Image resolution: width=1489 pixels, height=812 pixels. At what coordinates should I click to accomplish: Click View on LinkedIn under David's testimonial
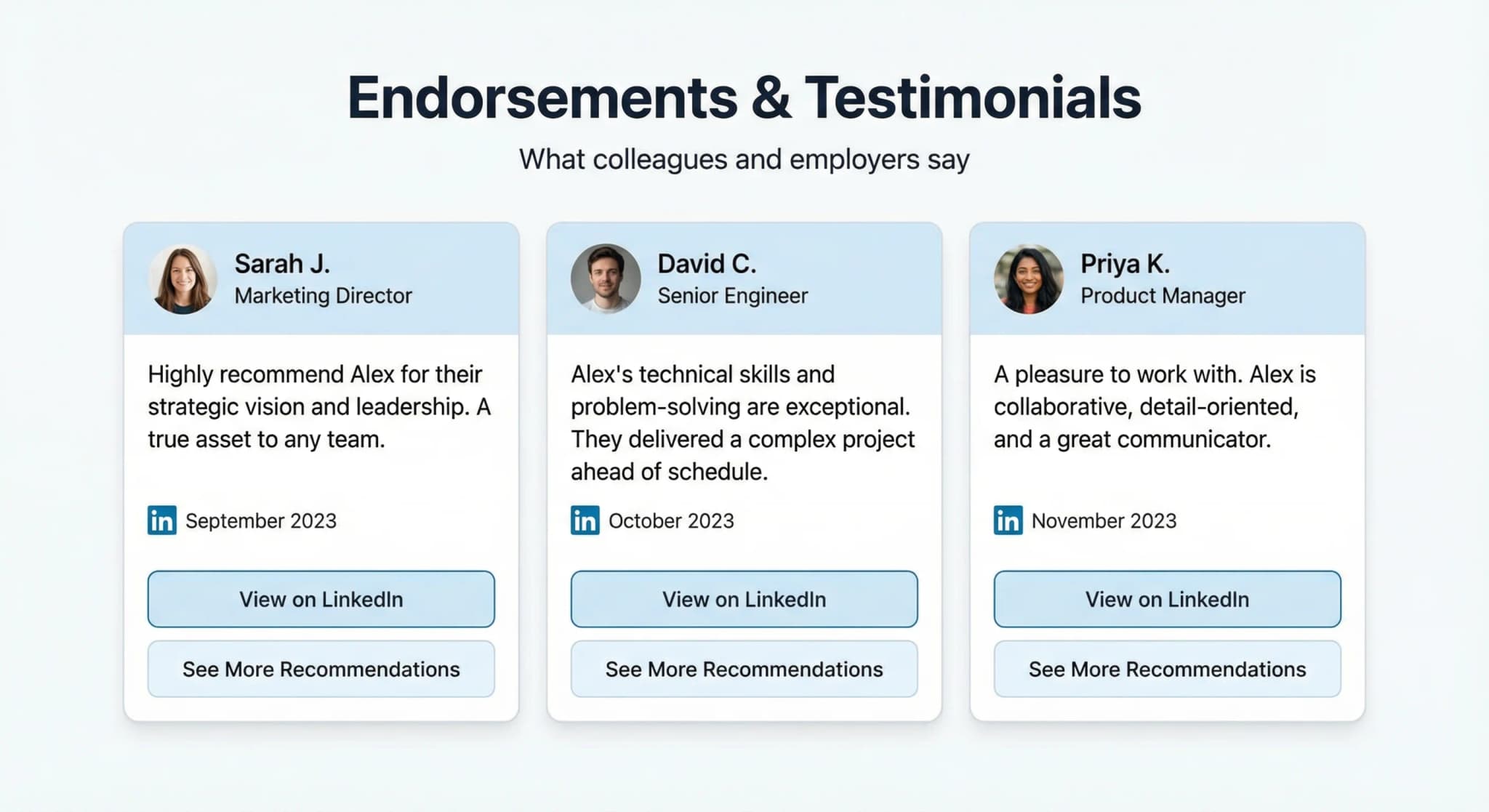coord(743,599)
